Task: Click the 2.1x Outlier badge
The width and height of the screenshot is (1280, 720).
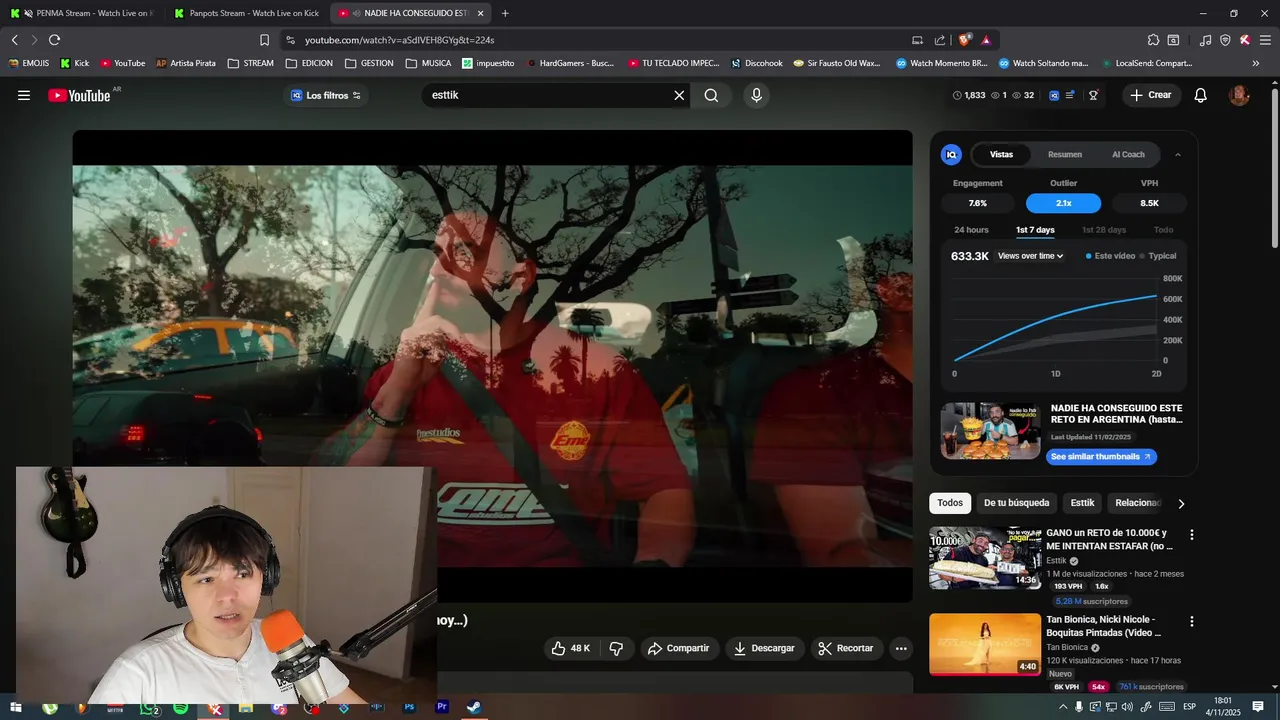Action: tap(1063, 203)
